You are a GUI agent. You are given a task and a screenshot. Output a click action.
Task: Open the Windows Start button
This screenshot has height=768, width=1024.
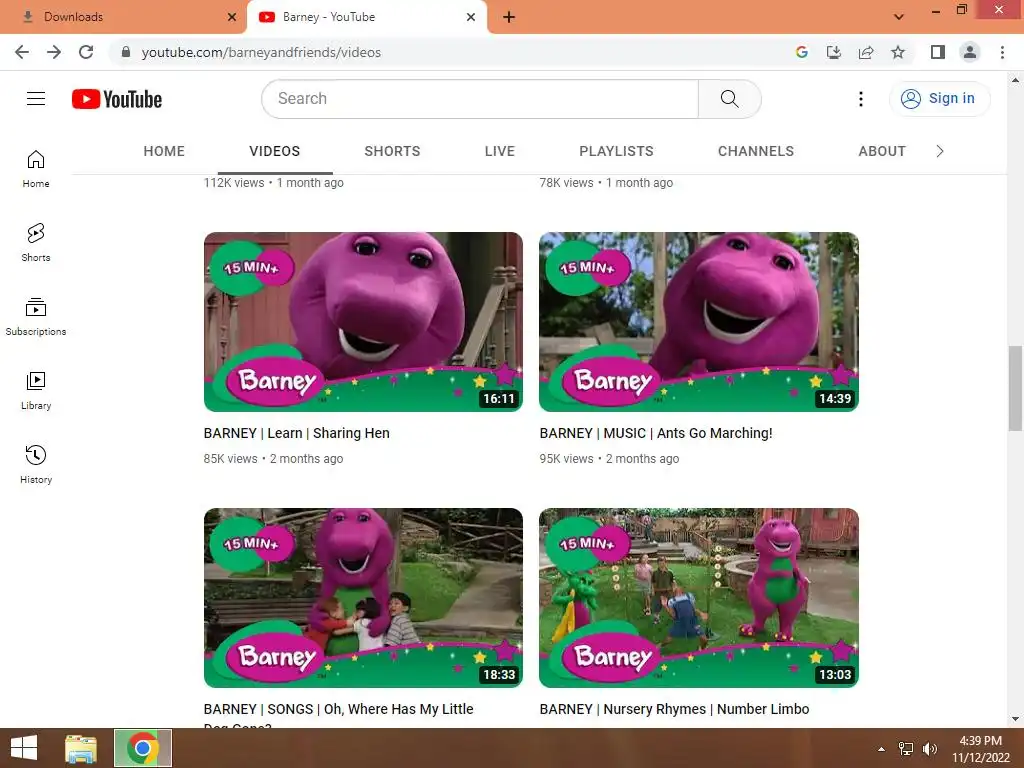(x=24, y=748)
